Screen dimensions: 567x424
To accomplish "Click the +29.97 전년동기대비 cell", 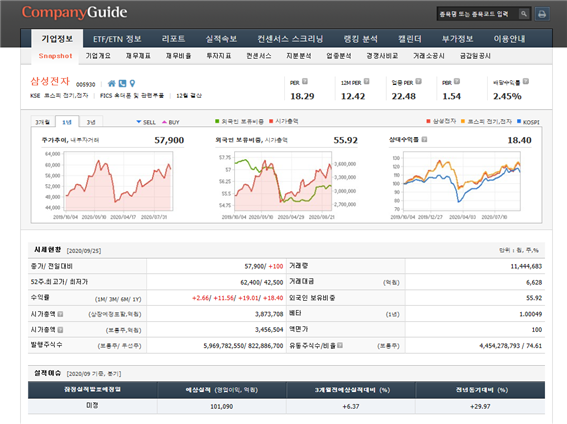I will click(480, 406).
